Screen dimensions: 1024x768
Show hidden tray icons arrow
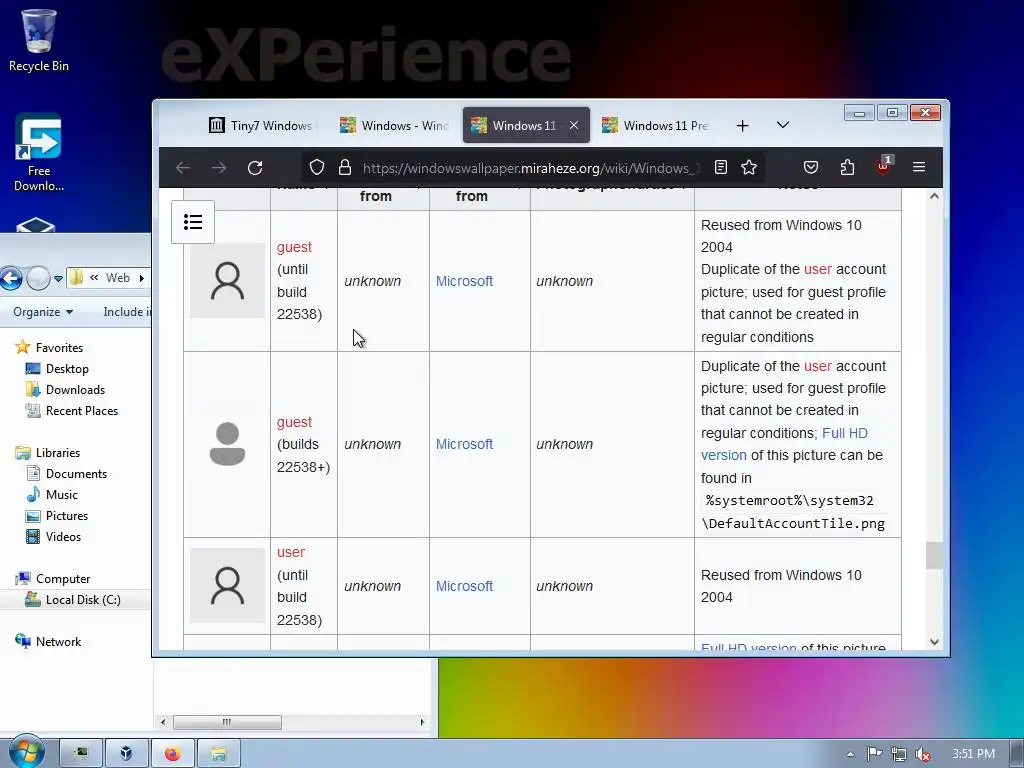click(850, 754)
